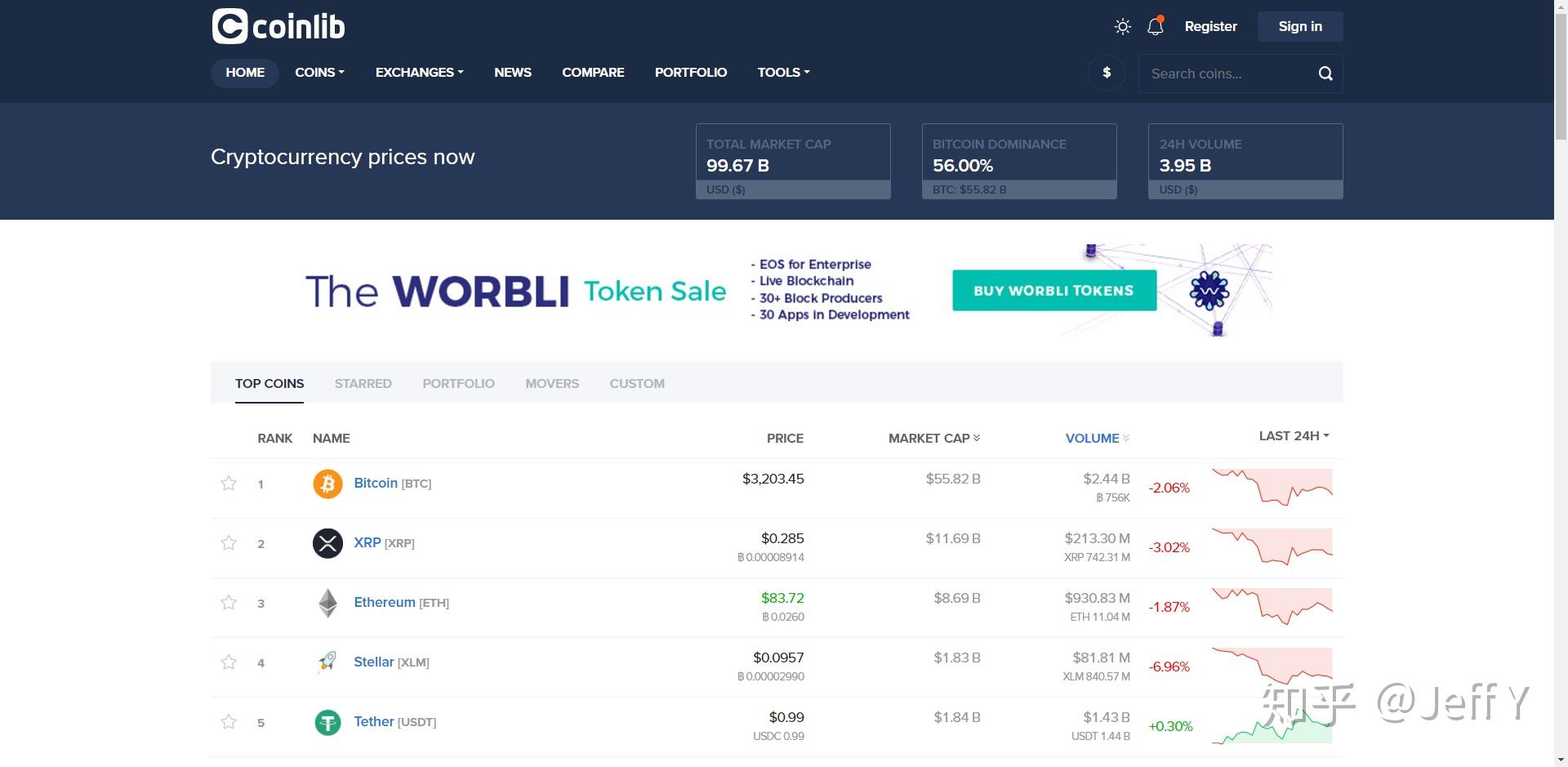Click the Stellar rocket icon

point(327,662)
